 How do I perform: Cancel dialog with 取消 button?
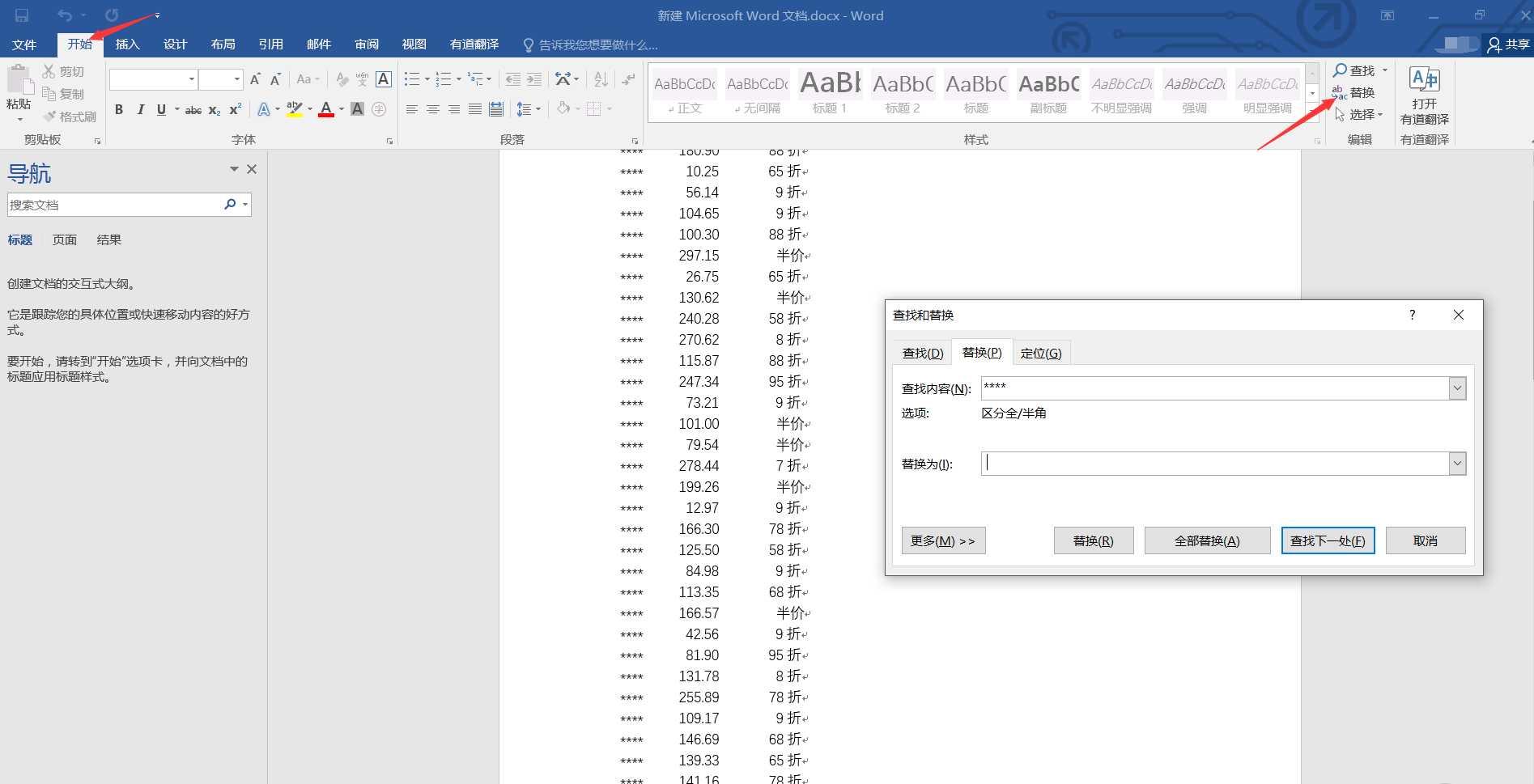pyautogui.click(x=1426, y=540)
